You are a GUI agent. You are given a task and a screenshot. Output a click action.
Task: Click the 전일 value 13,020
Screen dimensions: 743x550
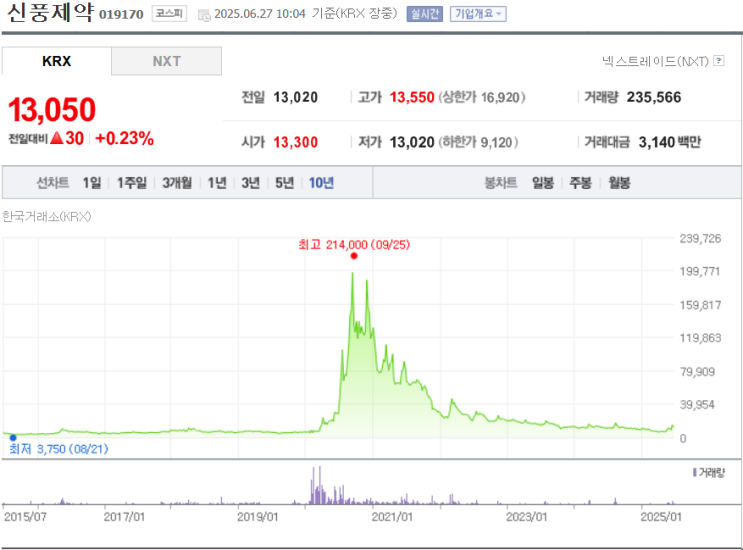coord(295,97)
